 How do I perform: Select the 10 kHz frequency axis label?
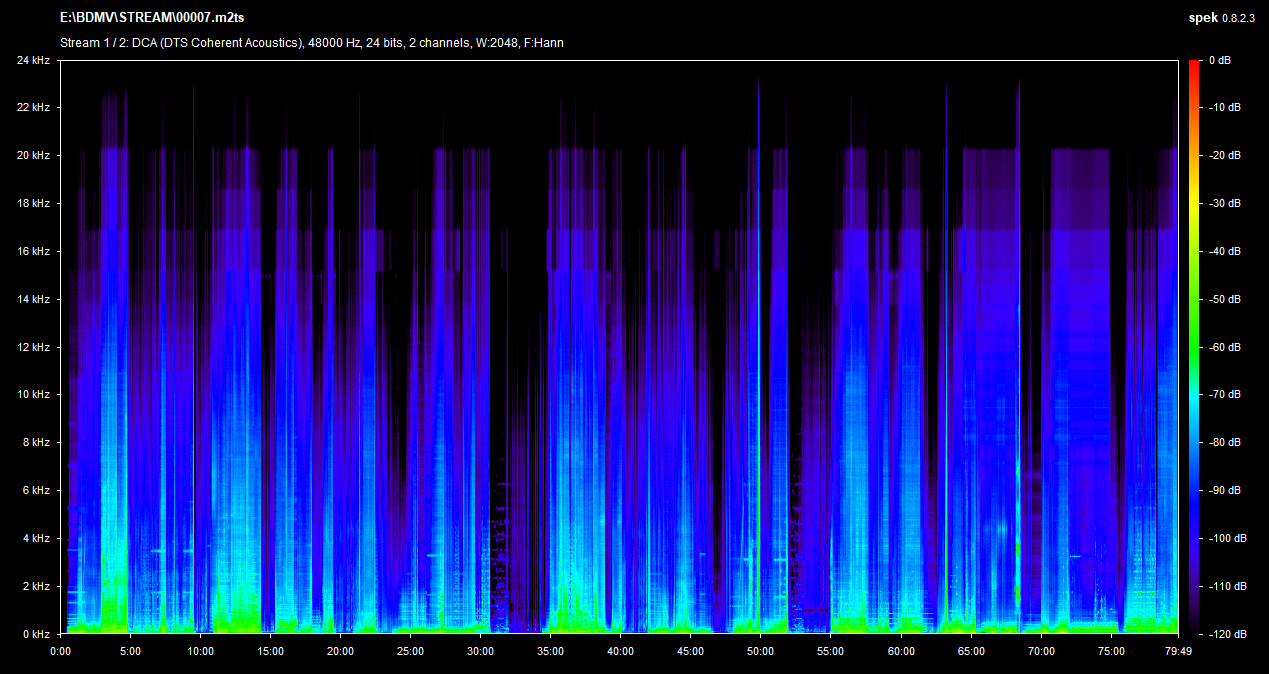tap(33, 395)
